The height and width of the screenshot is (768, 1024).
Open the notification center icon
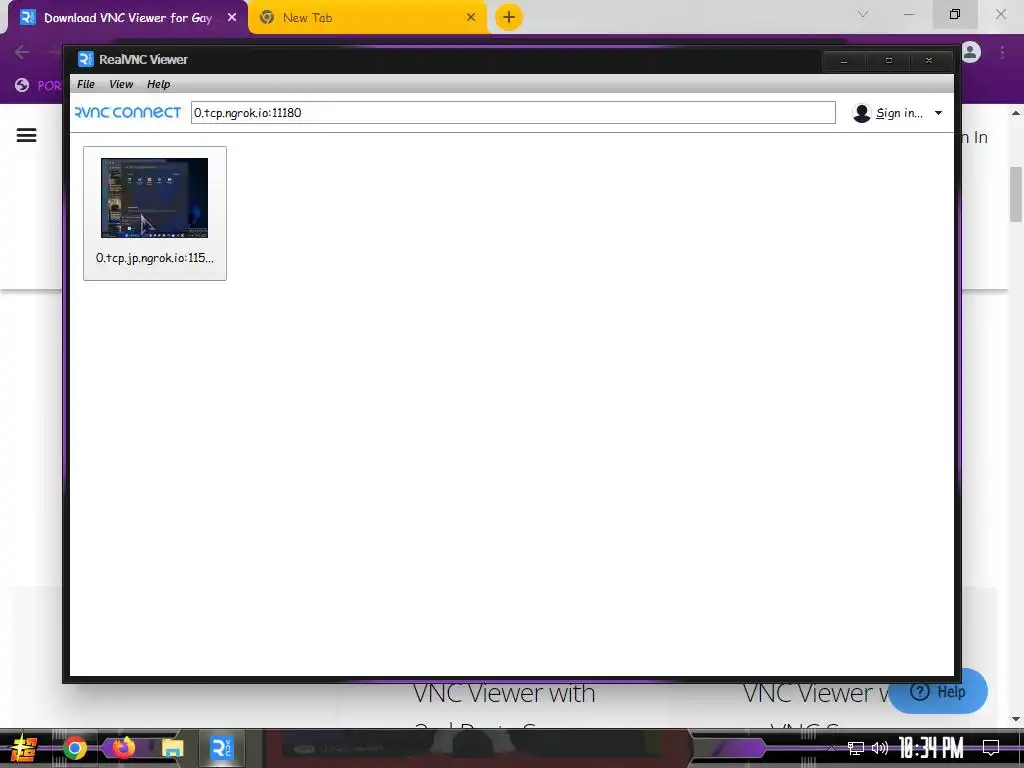tap(991, 748)
